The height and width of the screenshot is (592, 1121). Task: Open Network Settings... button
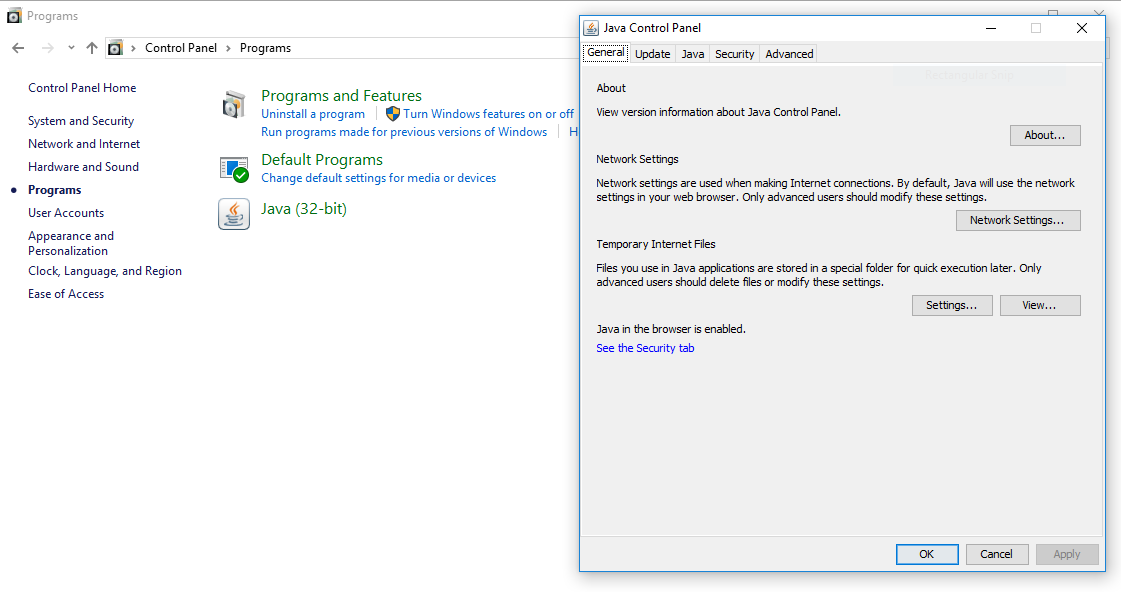point(1018,220)
